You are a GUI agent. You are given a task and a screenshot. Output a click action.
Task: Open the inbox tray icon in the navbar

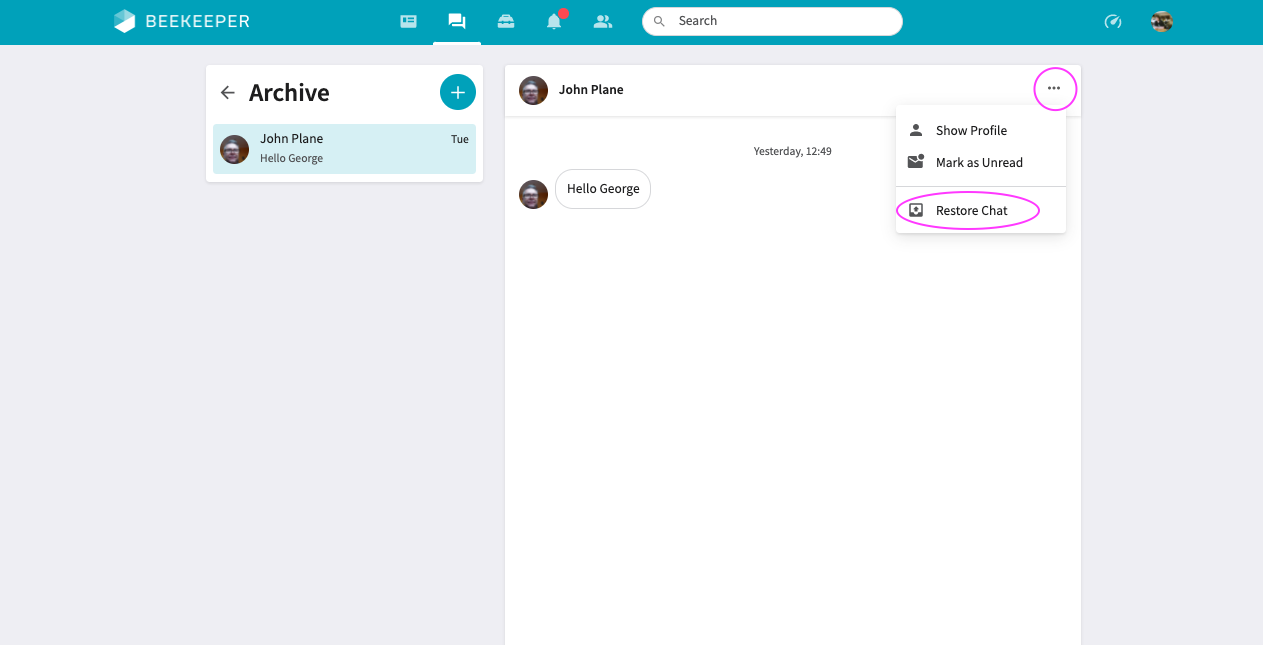(x=506, y=21)
